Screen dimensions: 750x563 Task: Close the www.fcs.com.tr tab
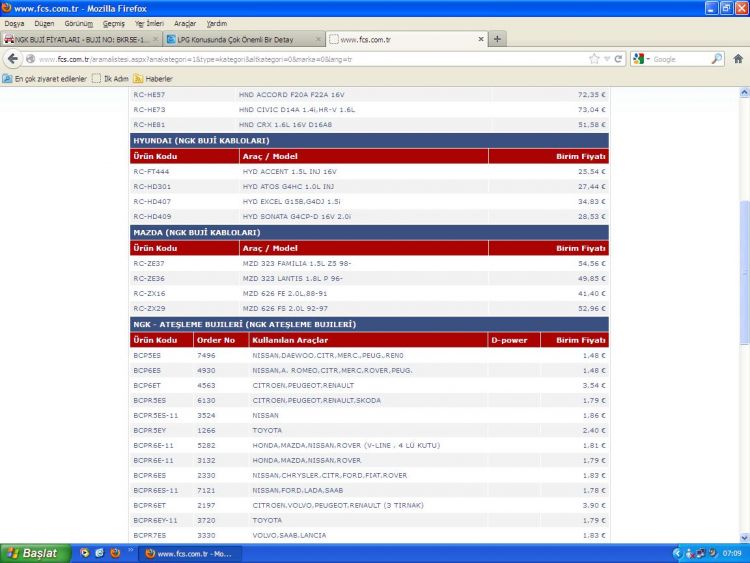point(481,39)
